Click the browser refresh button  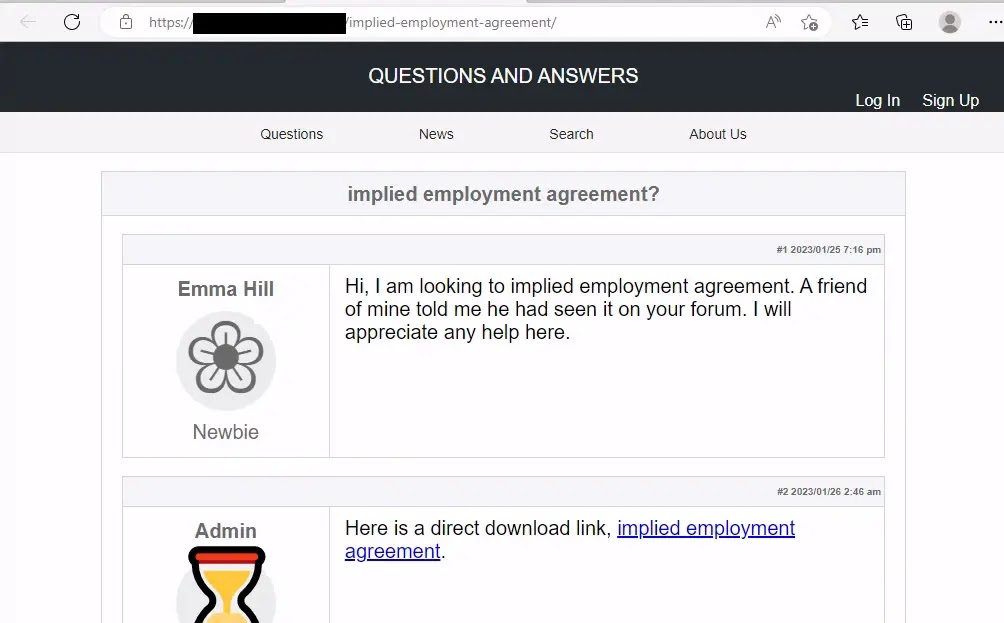point(72,22)
